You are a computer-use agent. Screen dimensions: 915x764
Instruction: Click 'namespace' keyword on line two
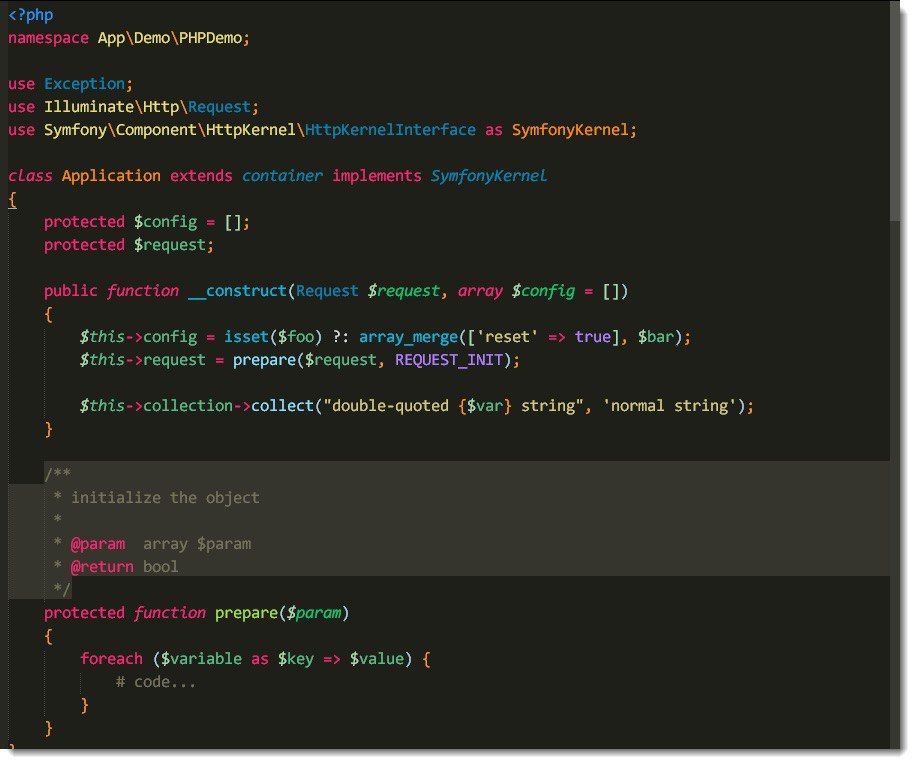point(48,39)
